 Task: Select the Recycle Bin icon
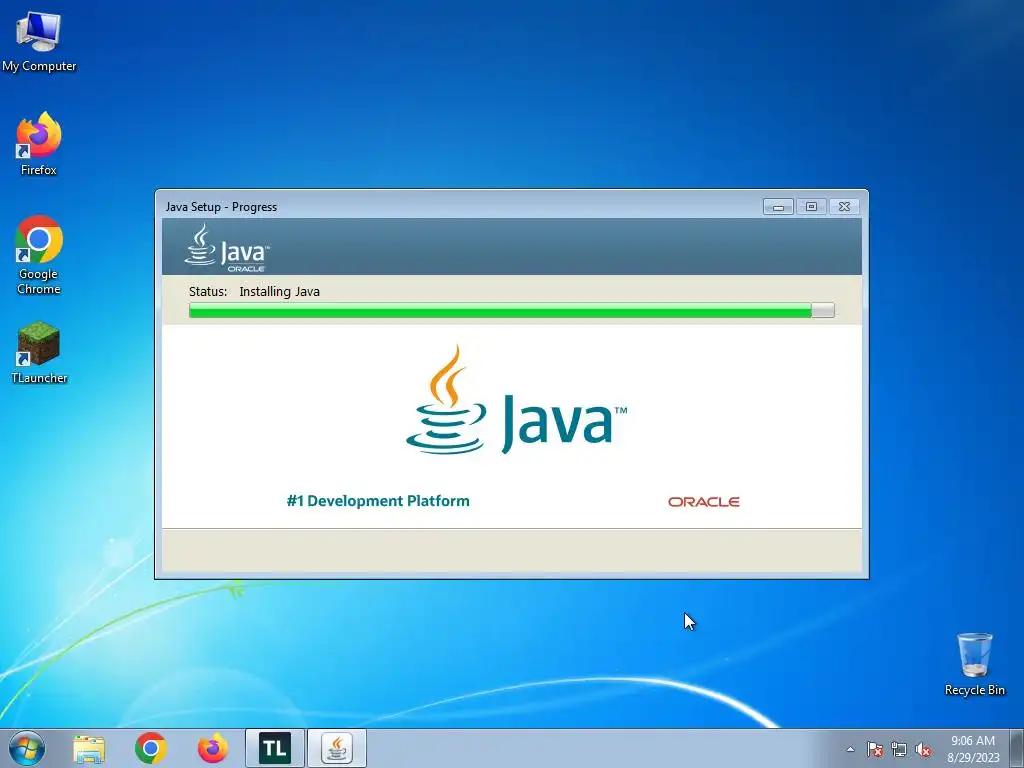pyautogui.click(x=974, y=664)
